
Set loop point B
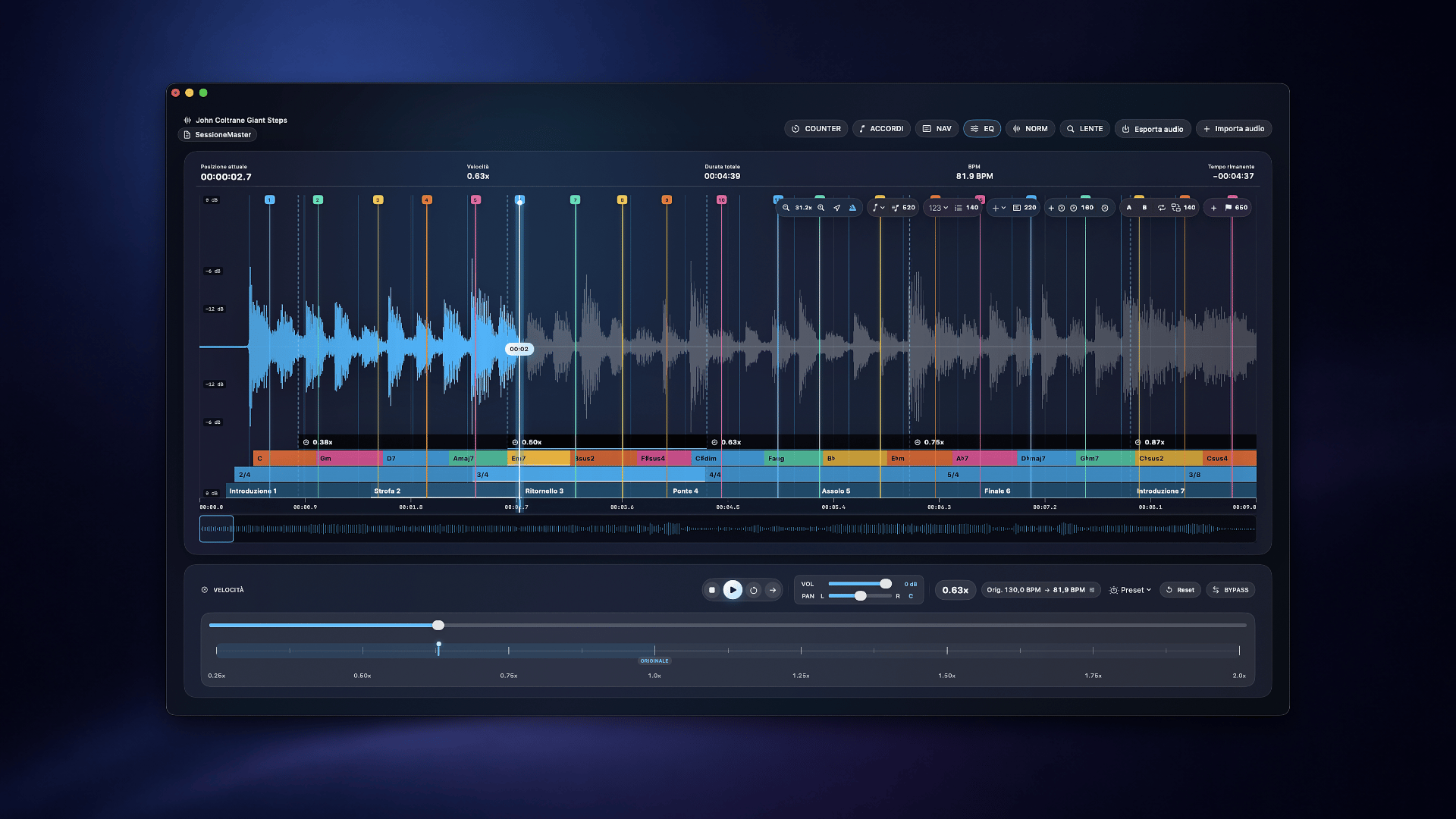tap(1145, 208)
